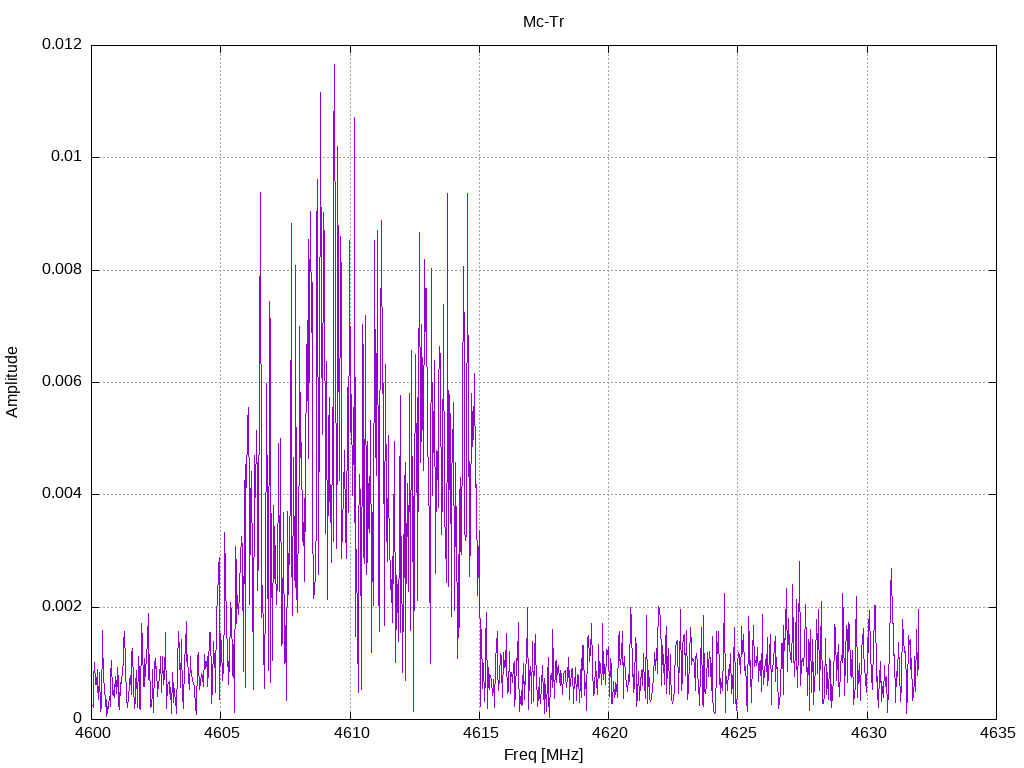Screen dimensions: 1024x768
Task: Click the x-axis tick label 4615
Action: coord(480,733)
